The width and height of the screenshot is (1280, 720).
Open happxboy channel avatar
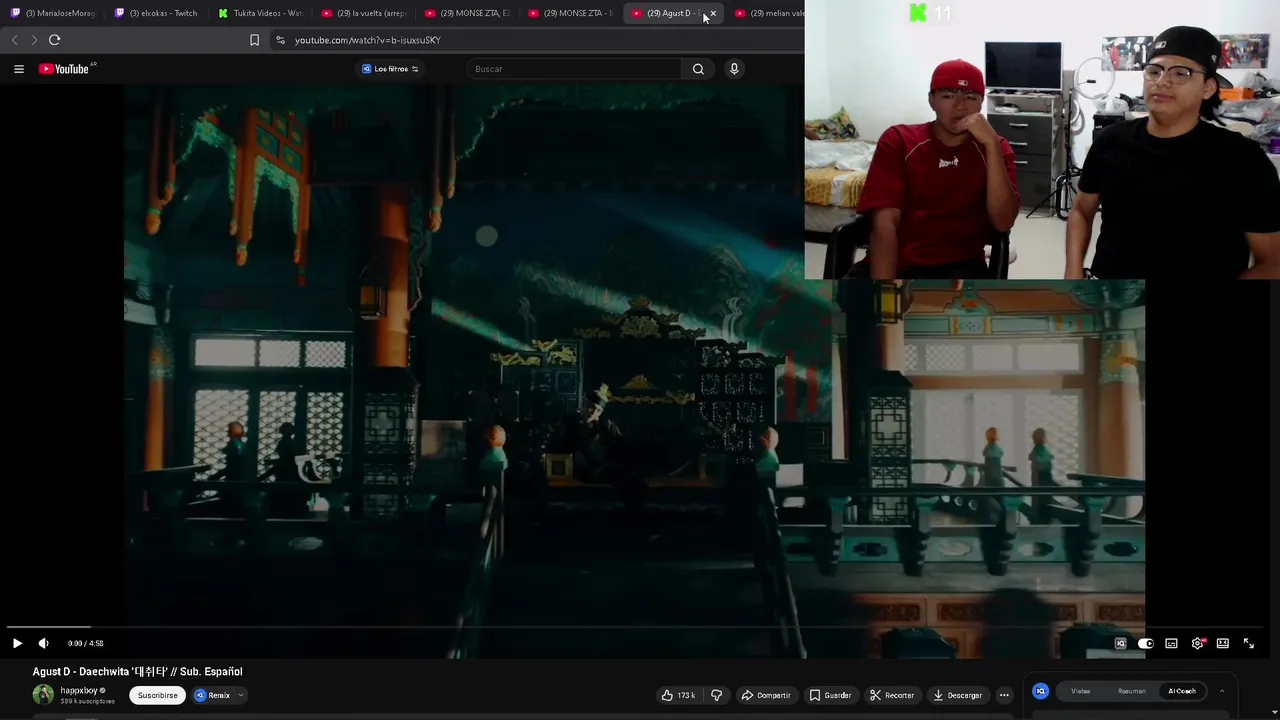point(43,694)
